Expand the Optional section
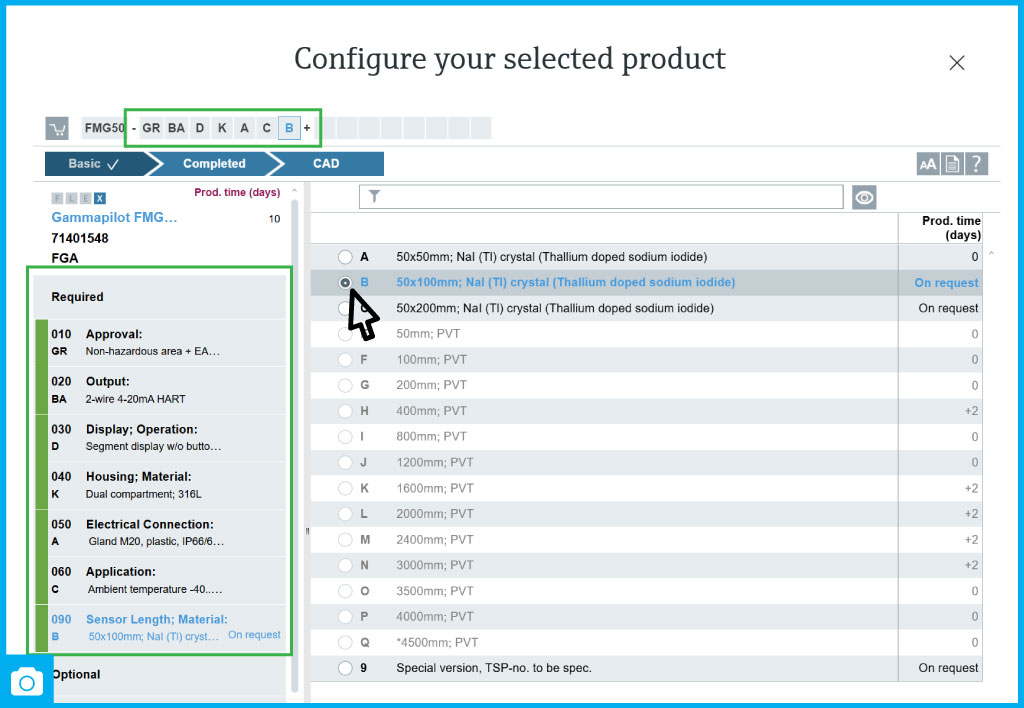Screen dimensions: 1024x708 click(76, 674)
